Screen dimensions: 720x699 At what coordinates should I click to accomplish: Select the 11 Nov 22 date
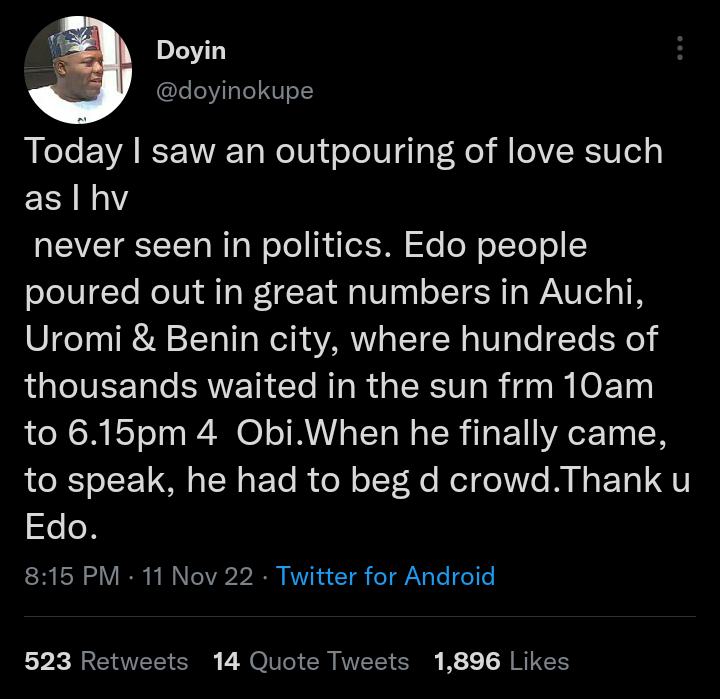pyautogui.click(x=197, y=576)
